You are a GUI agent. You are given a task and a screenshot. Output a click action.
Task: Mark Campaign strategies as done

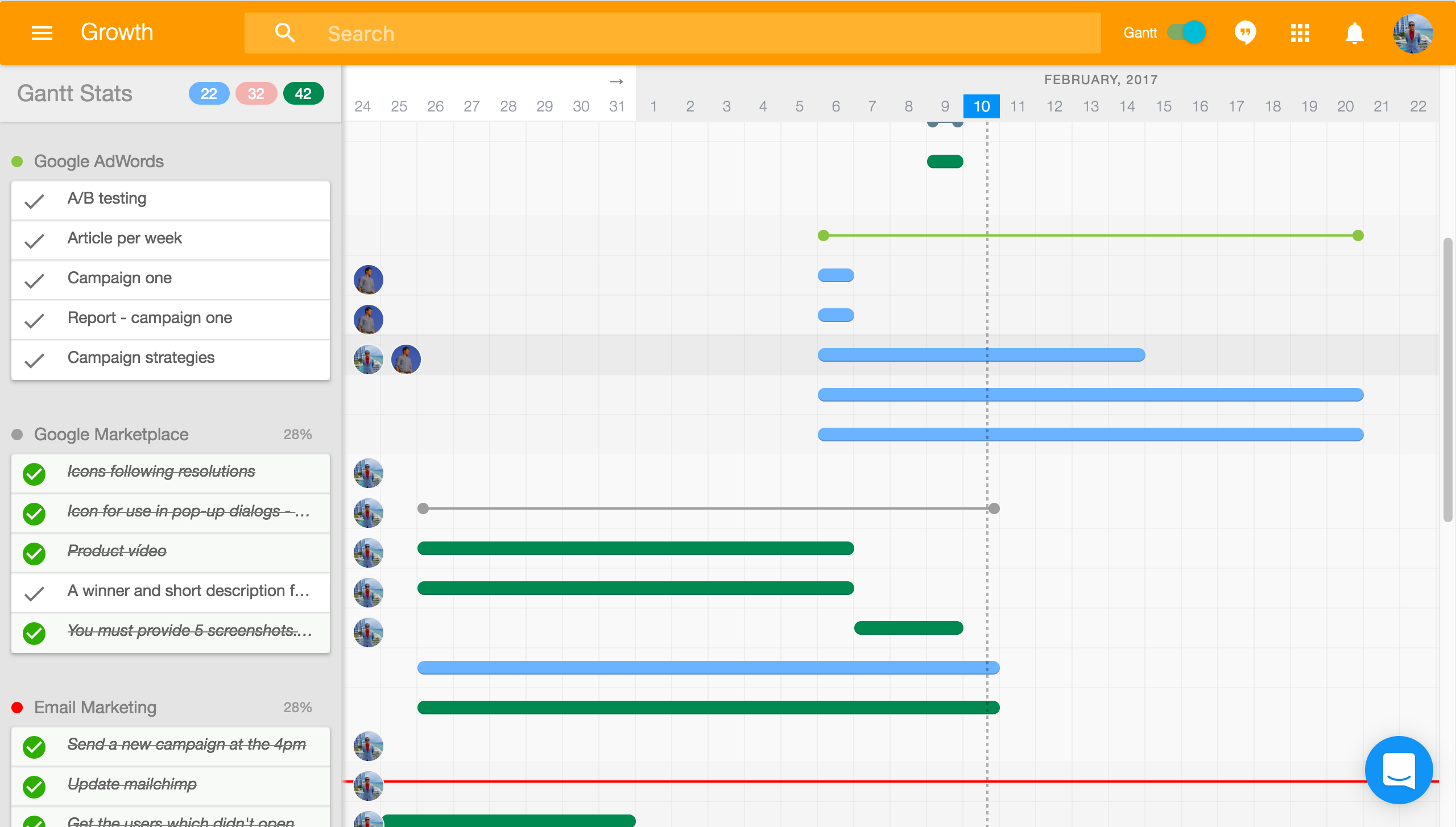[x=34, y=360]
